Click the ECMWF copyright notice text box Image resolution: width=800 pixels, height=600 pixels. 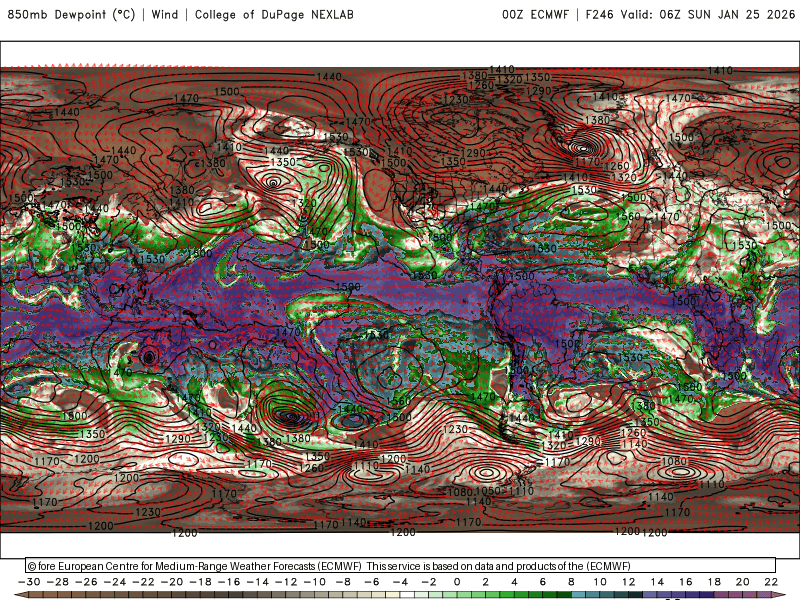401,566
